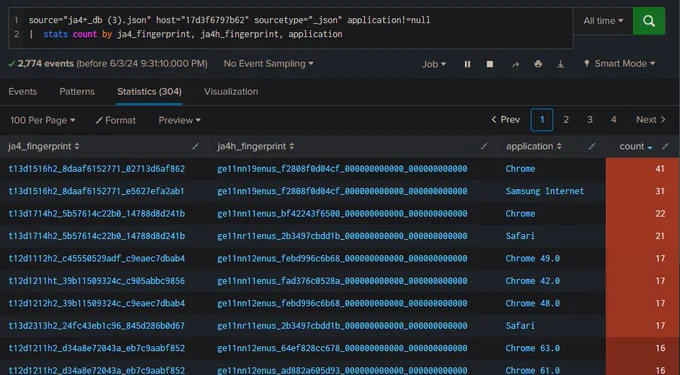680x375 pixels.
Task: Export results with the download icon
Action: (x=561, y=64)
